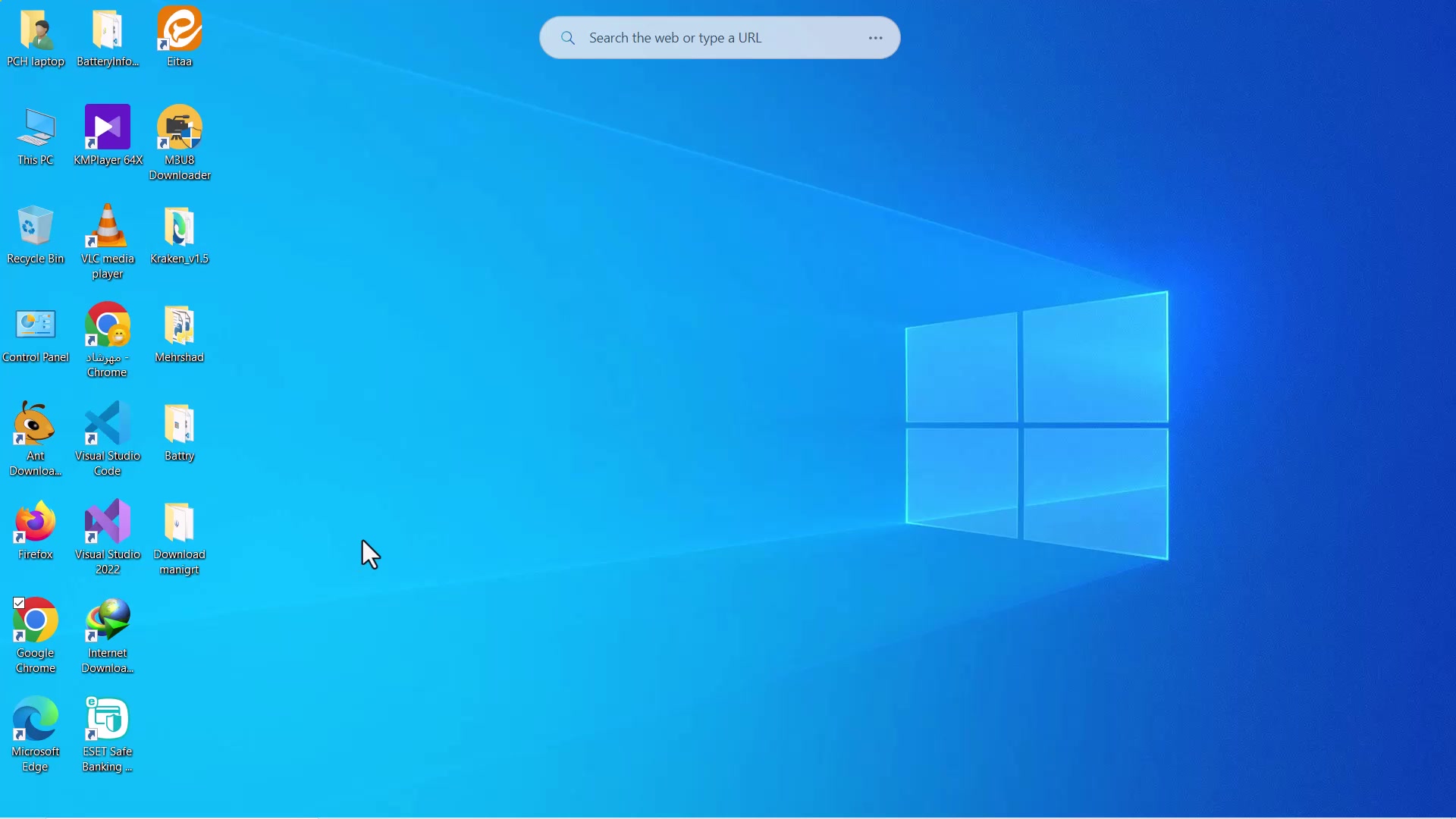This screenshot has width=1456, height=819.
Task: Select the Kraken_v1.5 folder
Action: pyautogui.click(x=180, y=226)
